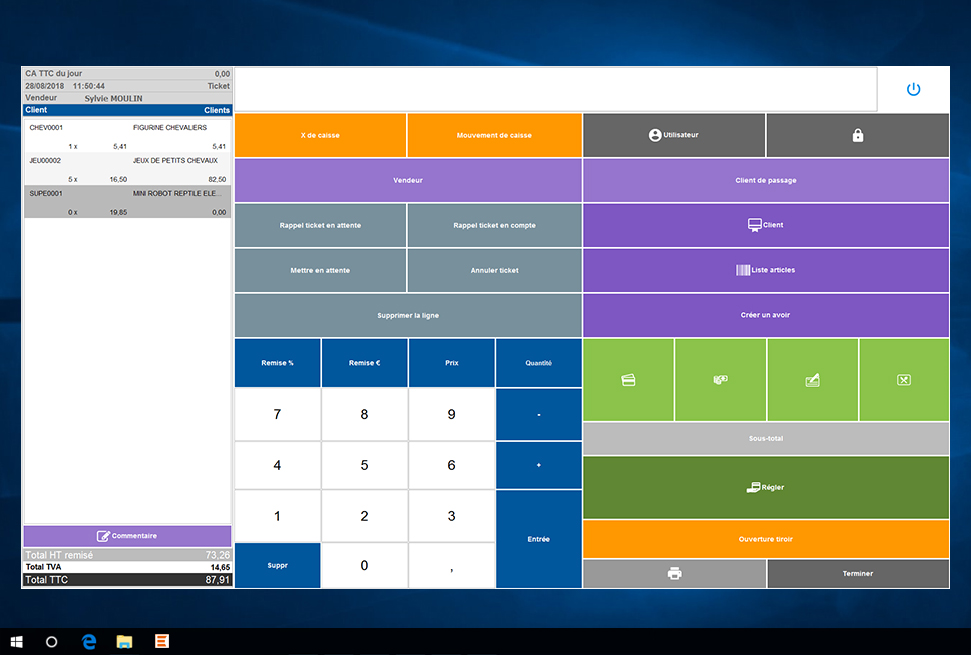Click Supprimer la ligne
Viewport: 971px width, 655px height.
coord(408,315)
